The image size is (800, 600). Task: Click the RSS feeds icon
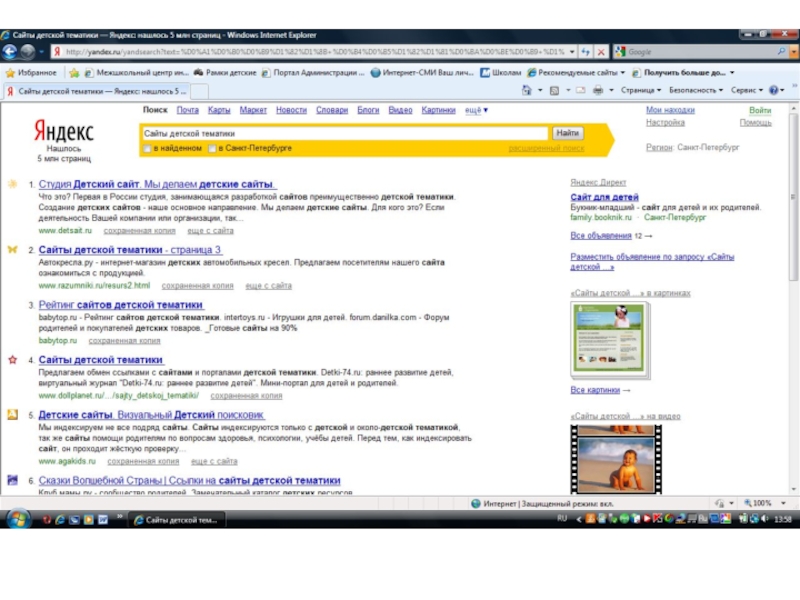pos(554,90)
